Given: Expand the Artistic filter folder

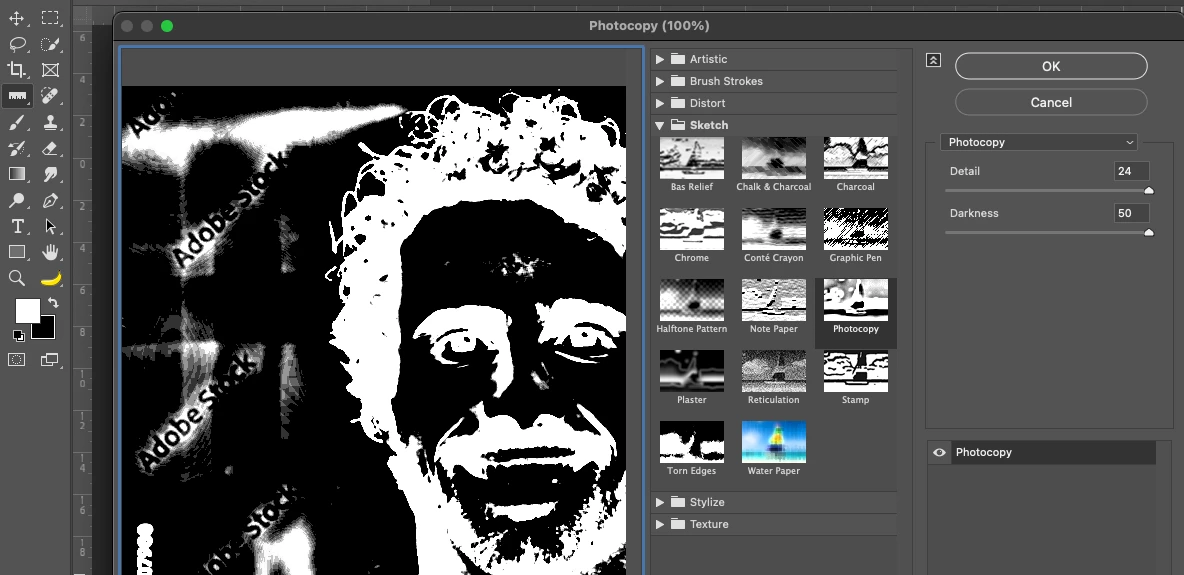Looking at the screenshot, I should pyautogui.click(x=660, y=59).
